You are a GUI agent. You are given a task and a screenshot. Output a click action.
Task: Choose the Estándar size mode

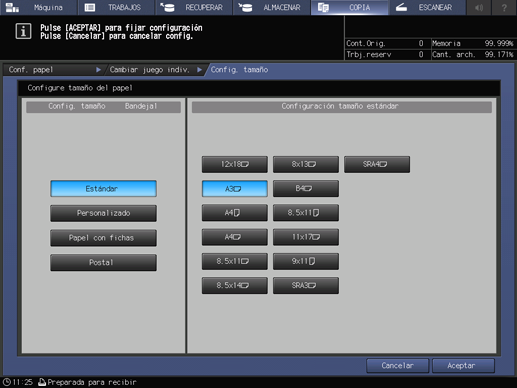[x=103, y=189]
